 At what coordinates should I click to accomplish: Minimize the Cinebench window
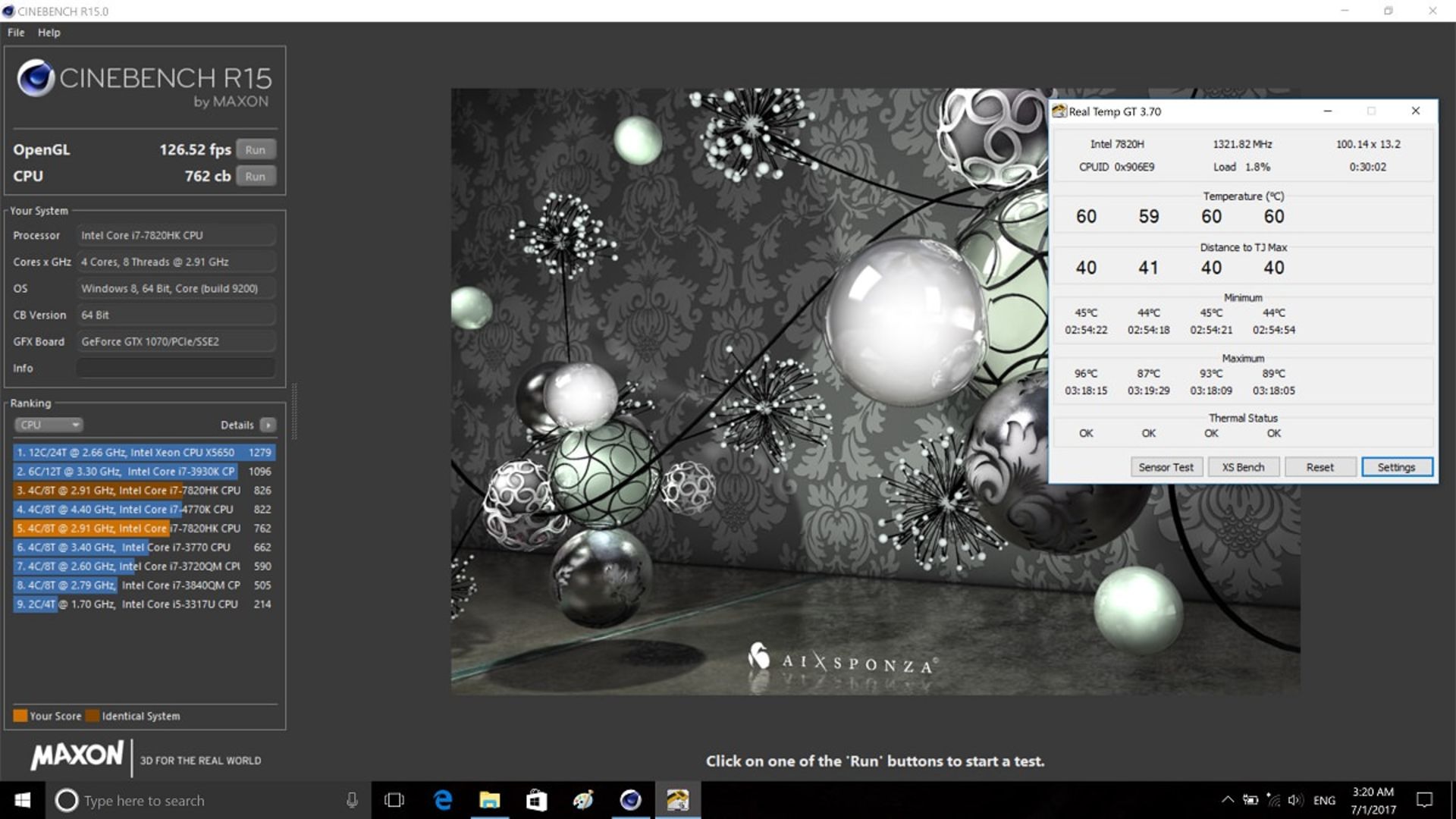coord(1345,11)
